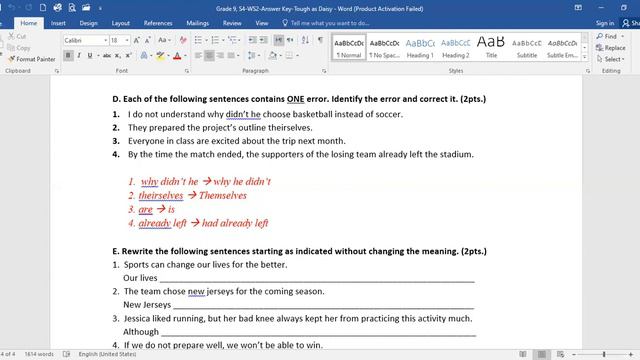Switch to the Review tab
The image size is (640, 360).
point(232,23)
